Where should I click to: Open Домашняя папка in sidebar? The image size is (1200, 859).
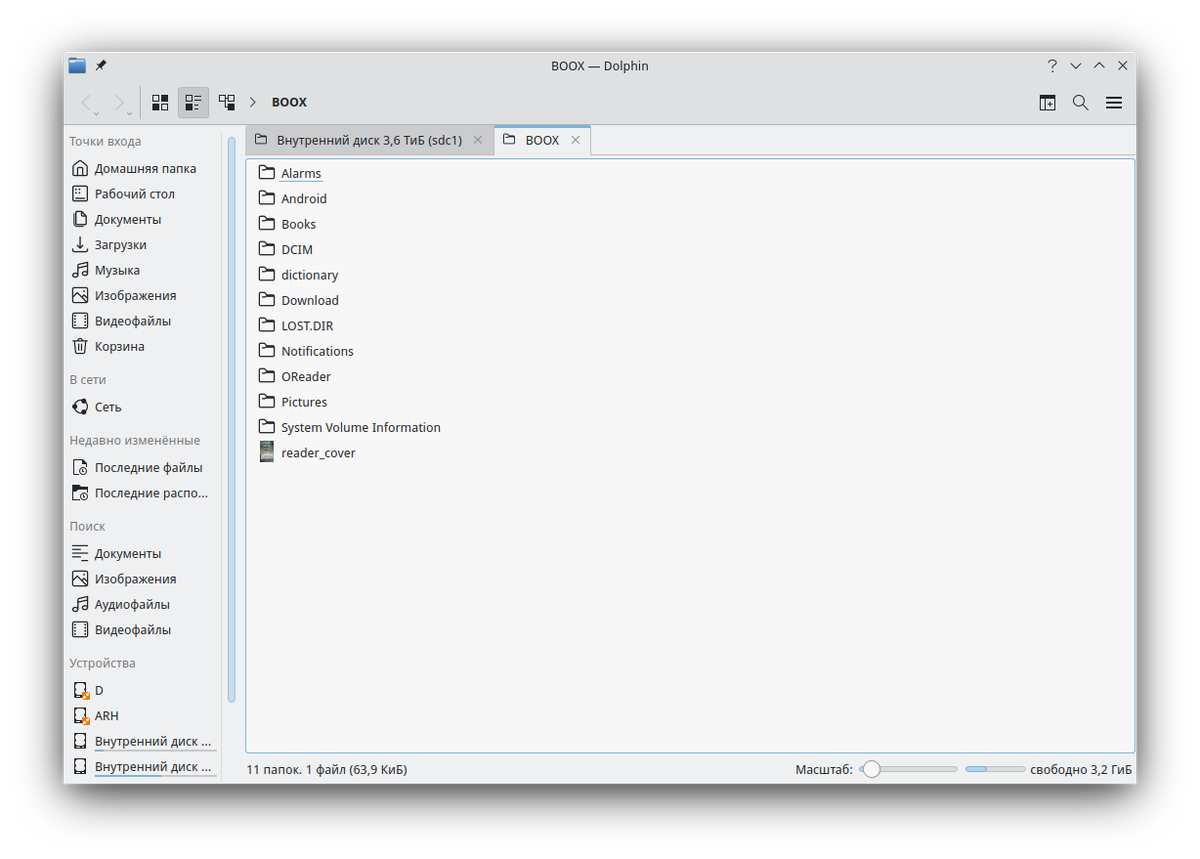[145, 169]
